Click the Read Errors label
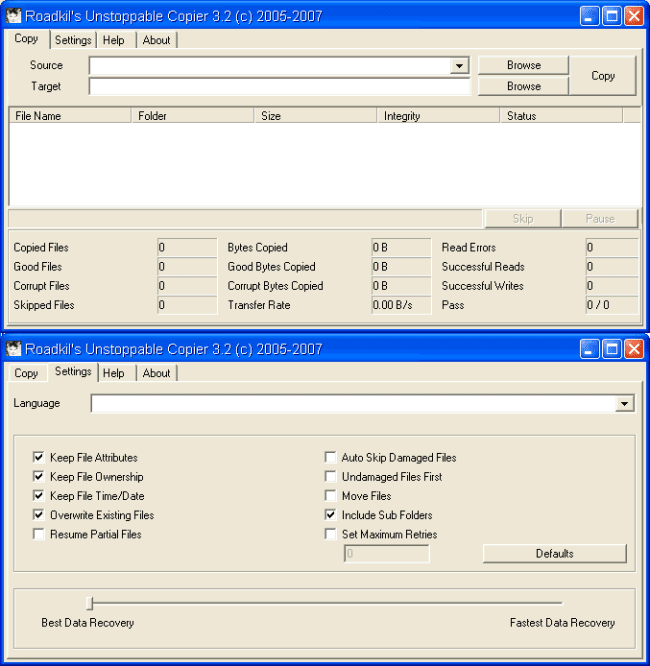The image size is (650, 666). pos(469,248)
